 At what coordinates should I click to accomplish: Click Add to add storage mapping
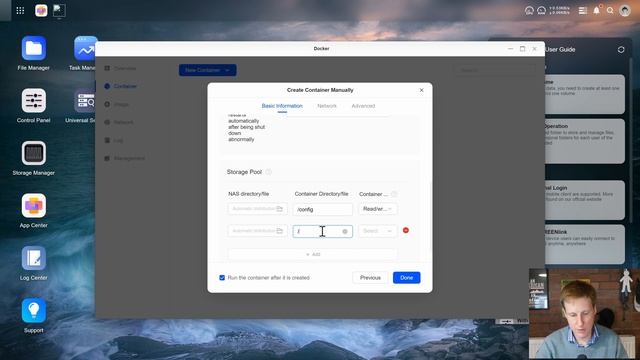[313, 254]
